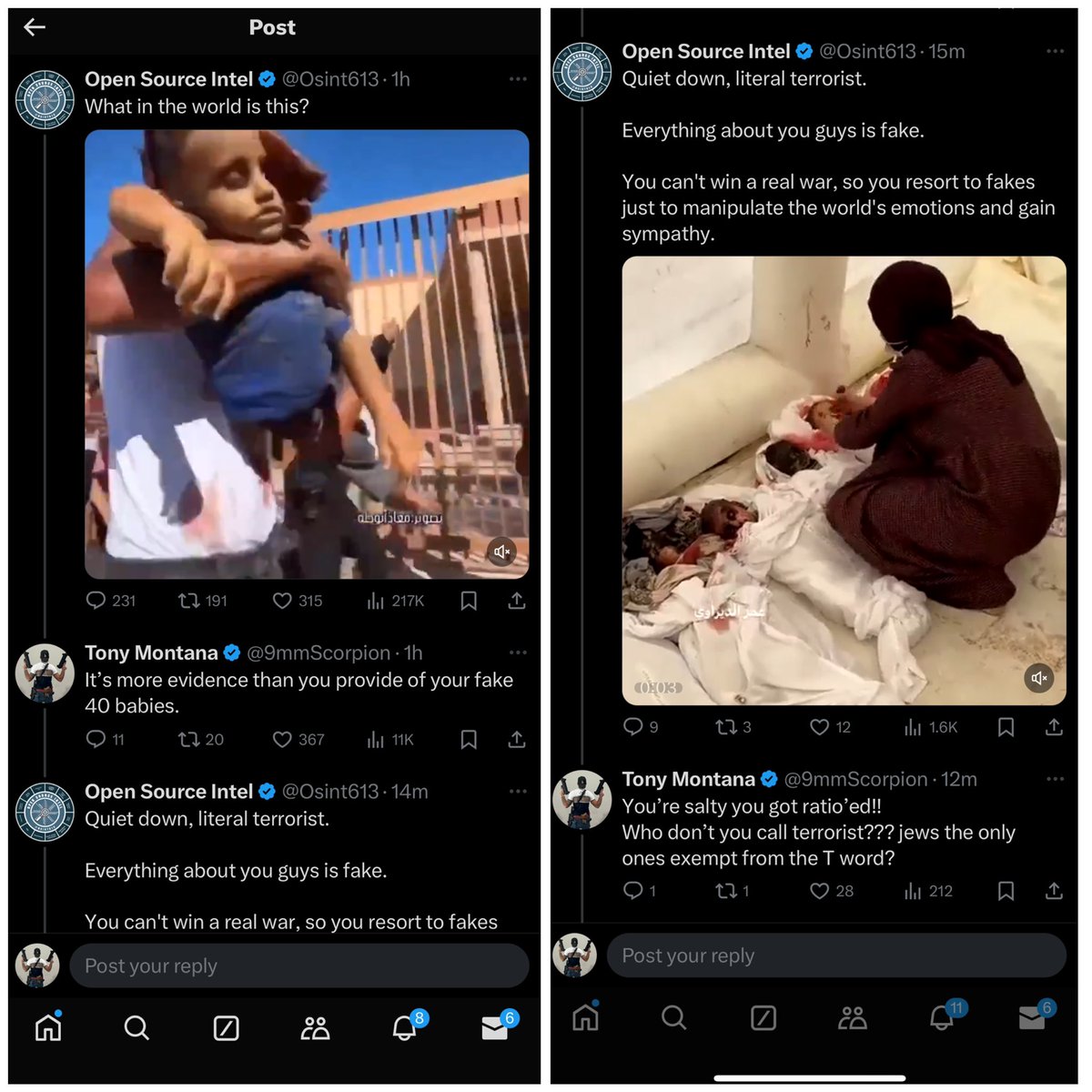This screenshot has width=1092, height=1092.
Task: Repost the "fake 40 babies" reply
Action: 189,740
